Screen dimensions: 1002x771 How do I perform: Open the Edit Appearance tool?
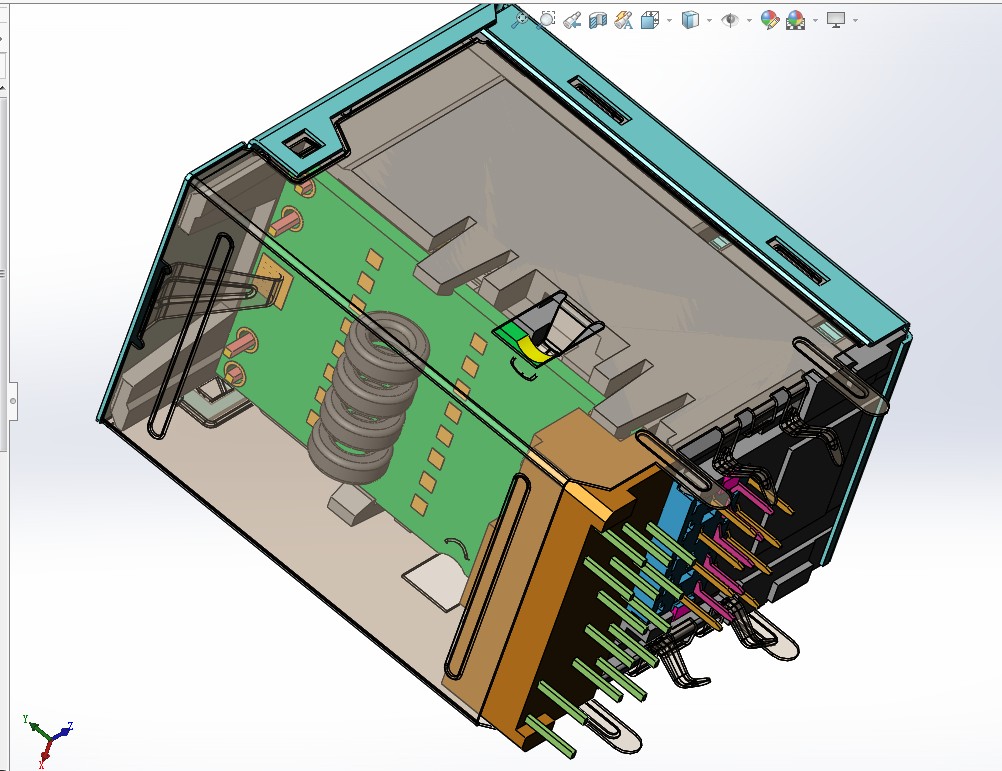770,20
